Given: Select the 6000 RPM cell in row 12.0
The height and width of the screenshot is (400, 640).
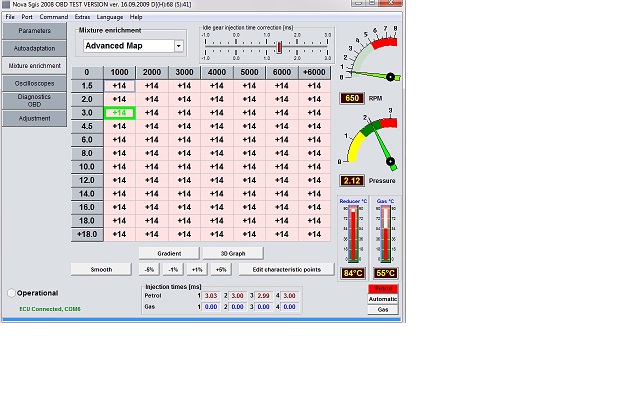Looking at the screenshot, I should pos(282,180).
